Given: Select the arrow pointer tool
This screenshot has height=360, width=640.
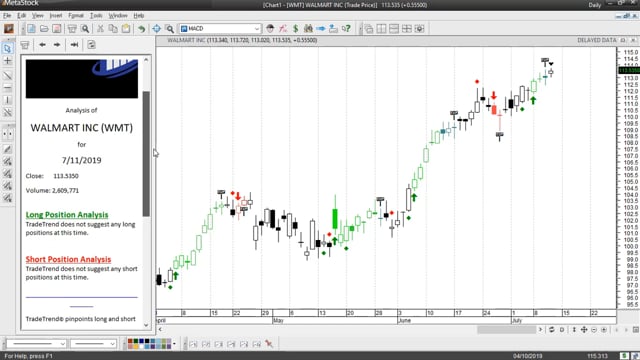Looking at the screenshot, I should pyautogui.click(x=7, y=48).
